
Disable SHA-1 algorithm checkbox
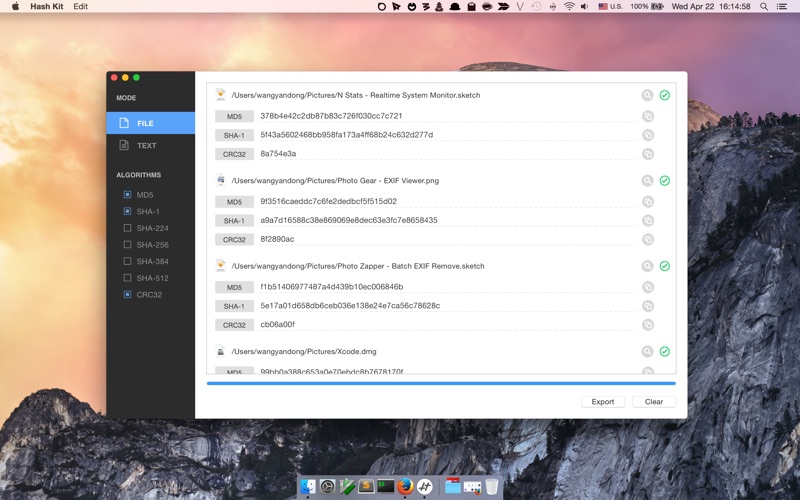coord(128,211)
